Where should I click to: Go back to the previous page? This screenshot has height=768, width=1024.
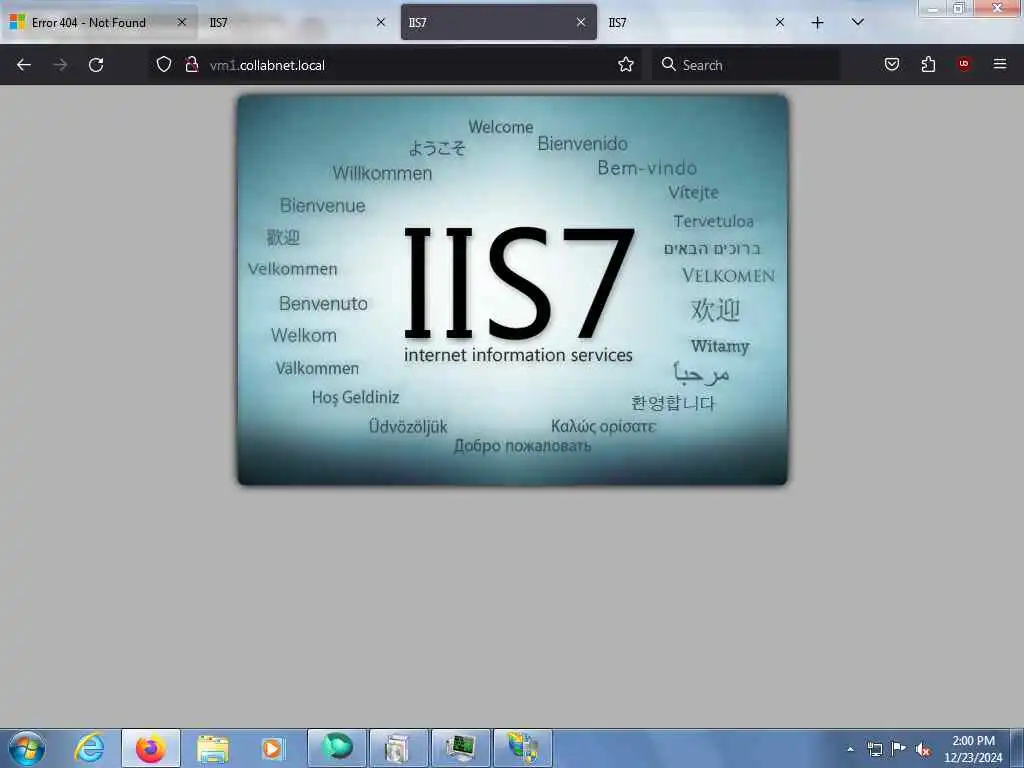[x=24, y=65]
